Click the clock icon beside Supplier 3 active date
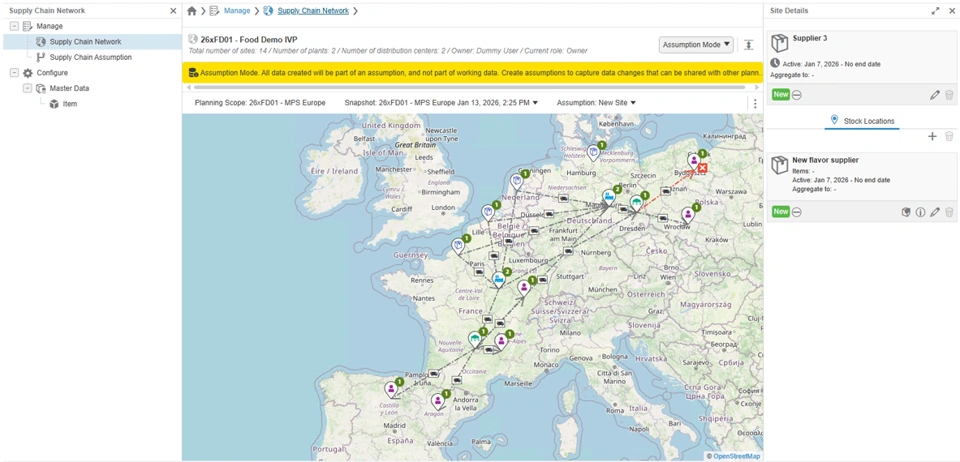The width and height of the screenshot is (960, 462). 775,63
